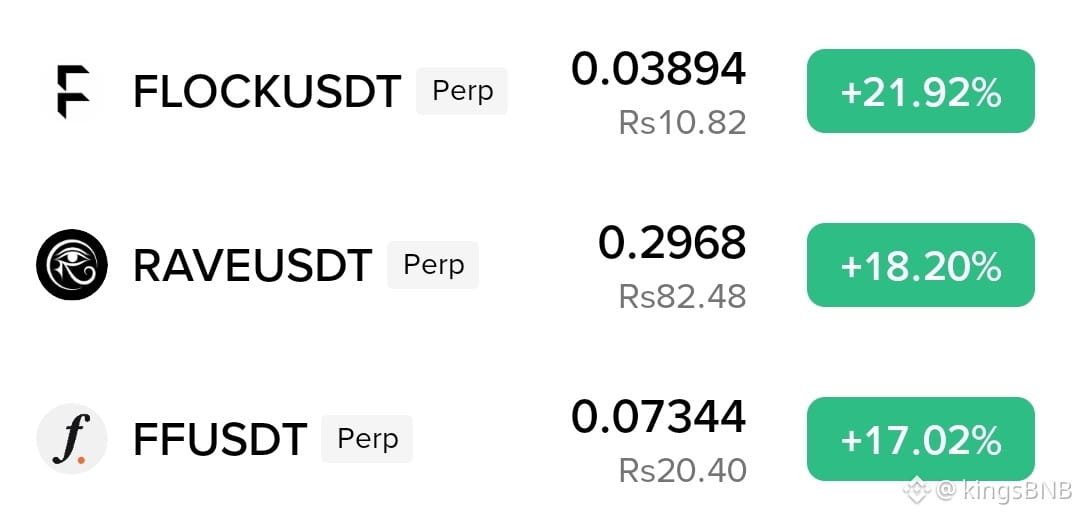1080x515 pixels.
Task: Click the Rs20.40 converted price
Action: pyautogui.click(x=683, y=471)
